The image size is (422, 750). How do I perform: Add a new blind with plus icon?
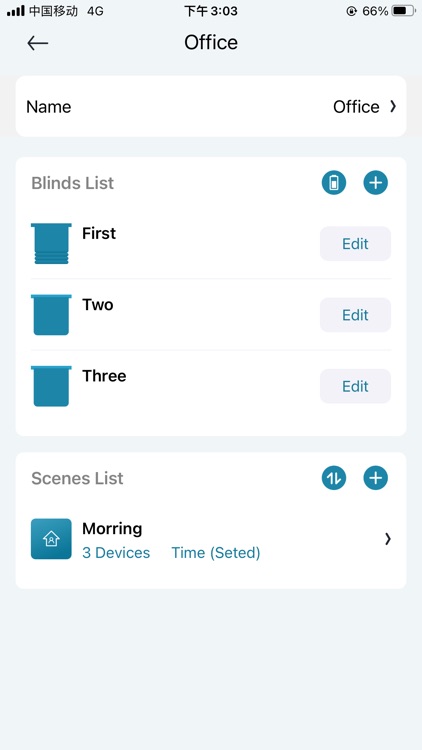tap(376, 183)
